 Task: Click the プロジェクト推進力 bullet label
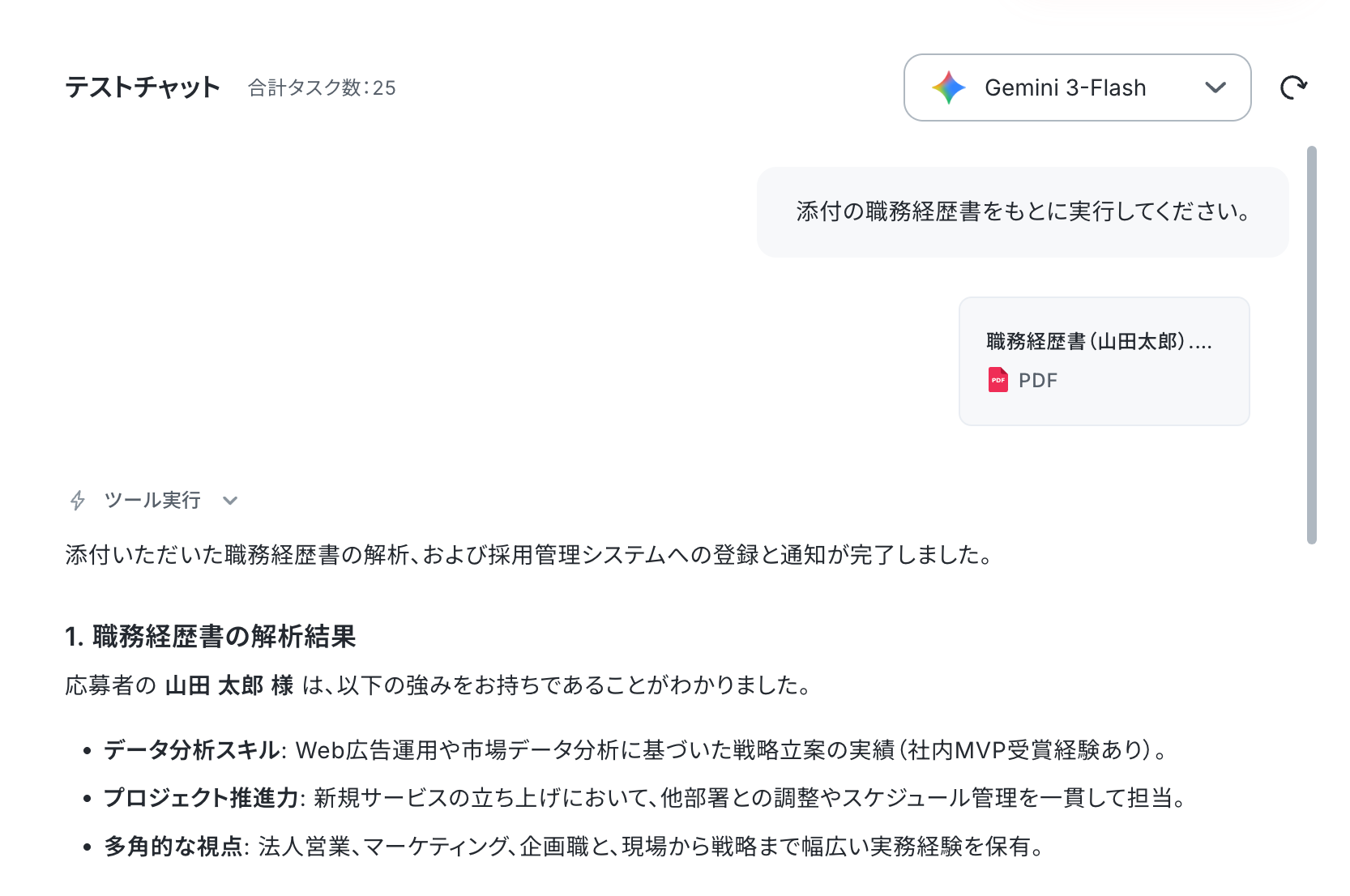point(202,799)
